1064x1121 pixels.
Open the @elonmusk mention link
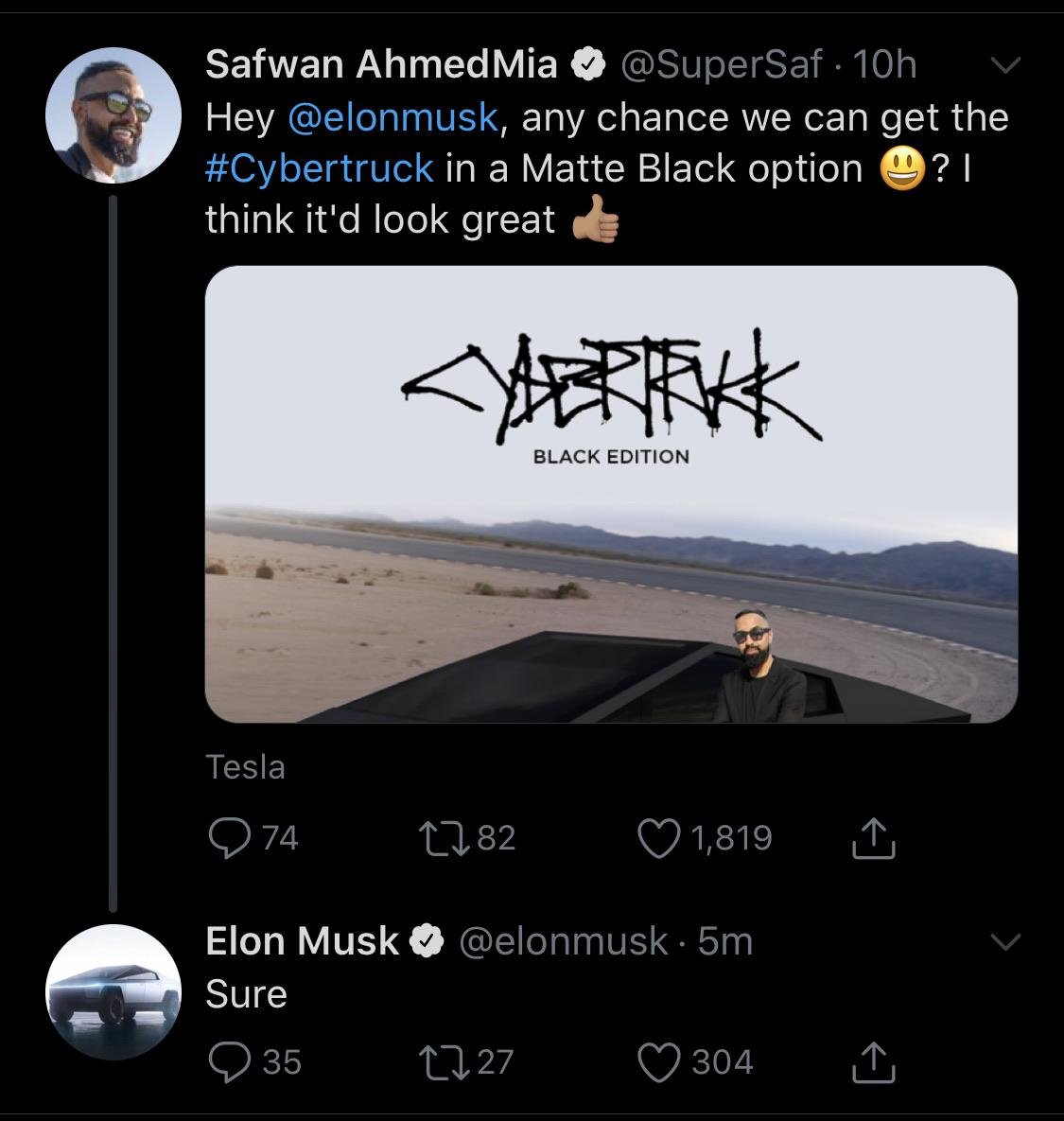(x=393, y=117)
